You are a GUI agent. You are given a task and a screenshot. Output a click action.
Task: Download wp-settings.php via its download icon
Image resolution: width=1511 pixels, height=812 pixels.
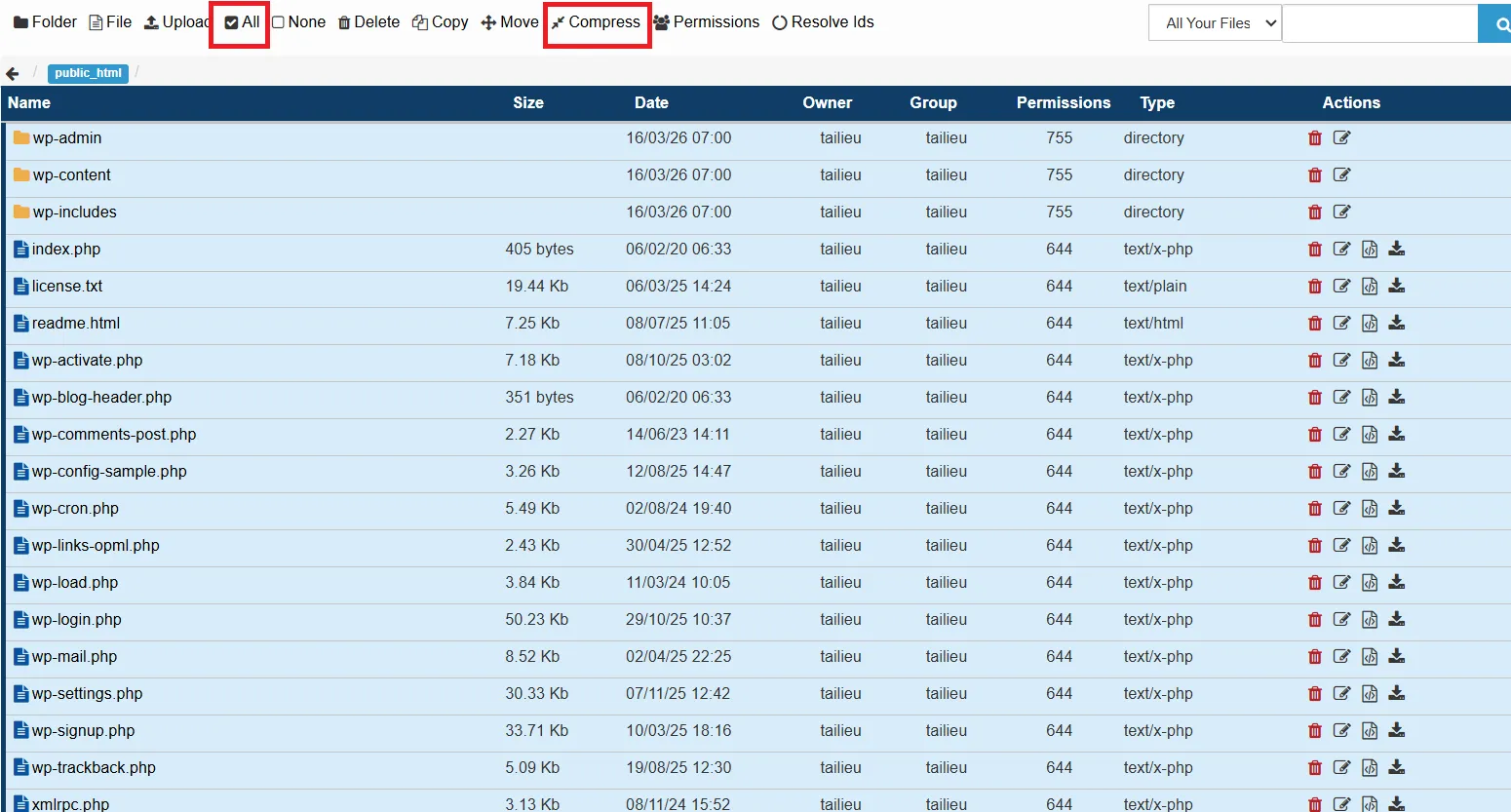tap(1396, 693)
